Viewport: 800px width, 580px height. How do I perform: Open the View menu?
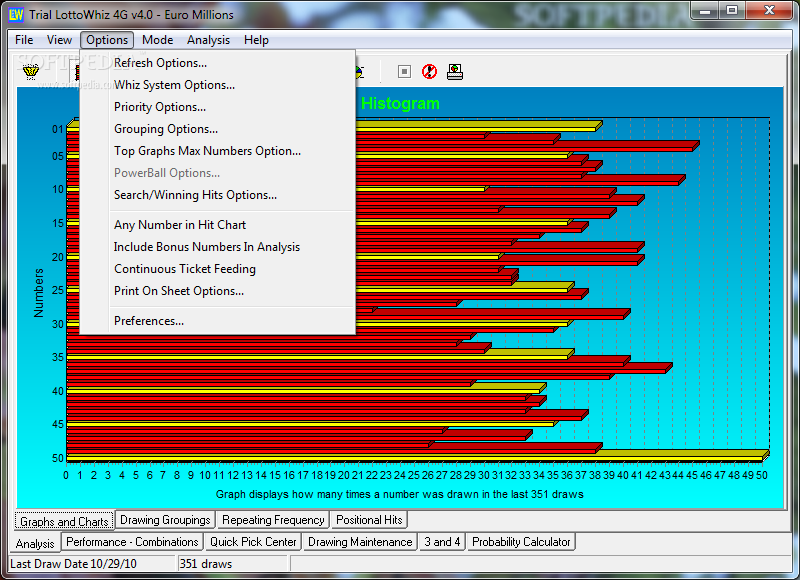pyautogui.click(x=59, y=40)
